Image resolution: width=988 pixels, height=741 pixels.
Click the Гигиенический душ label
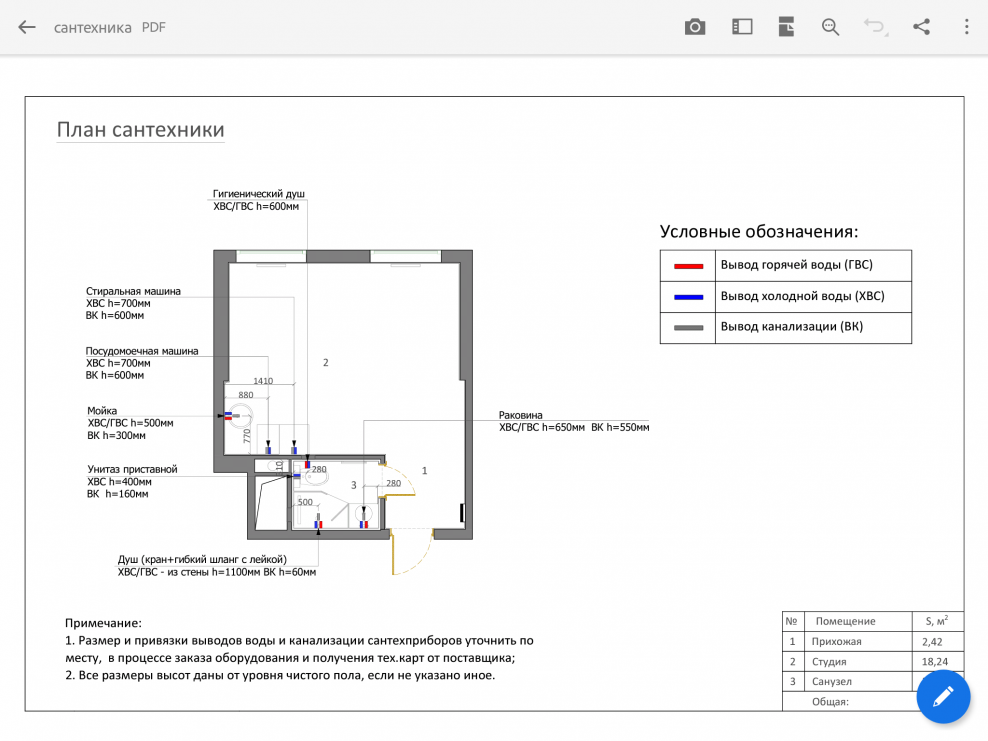click(258, 194)
